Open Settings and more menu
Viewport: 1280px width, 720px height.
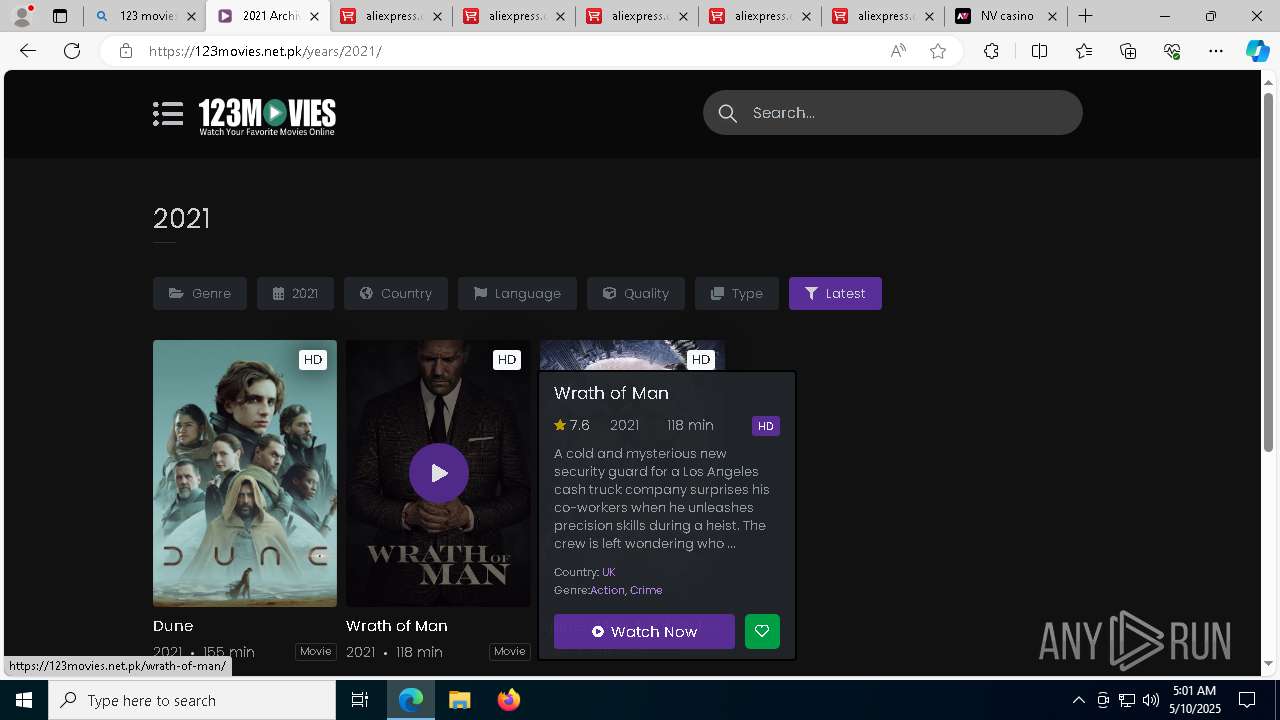click(1216, 51)
